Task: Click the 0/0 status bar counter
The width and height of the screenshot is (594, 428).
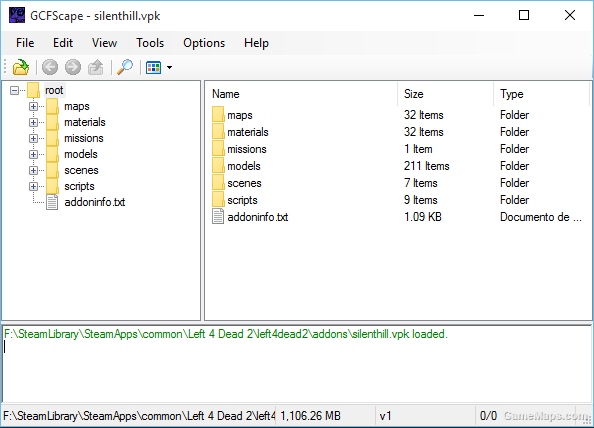Action: [x=488, y=416]
